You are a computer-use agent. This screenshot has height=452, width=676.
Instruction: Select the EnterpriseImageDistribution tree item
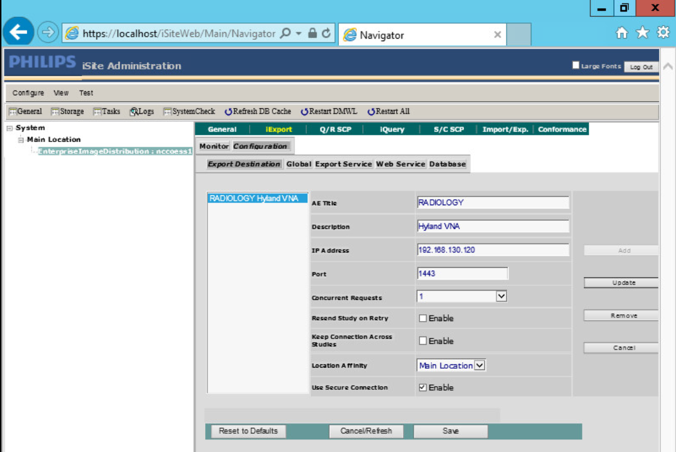pos(115,151)
